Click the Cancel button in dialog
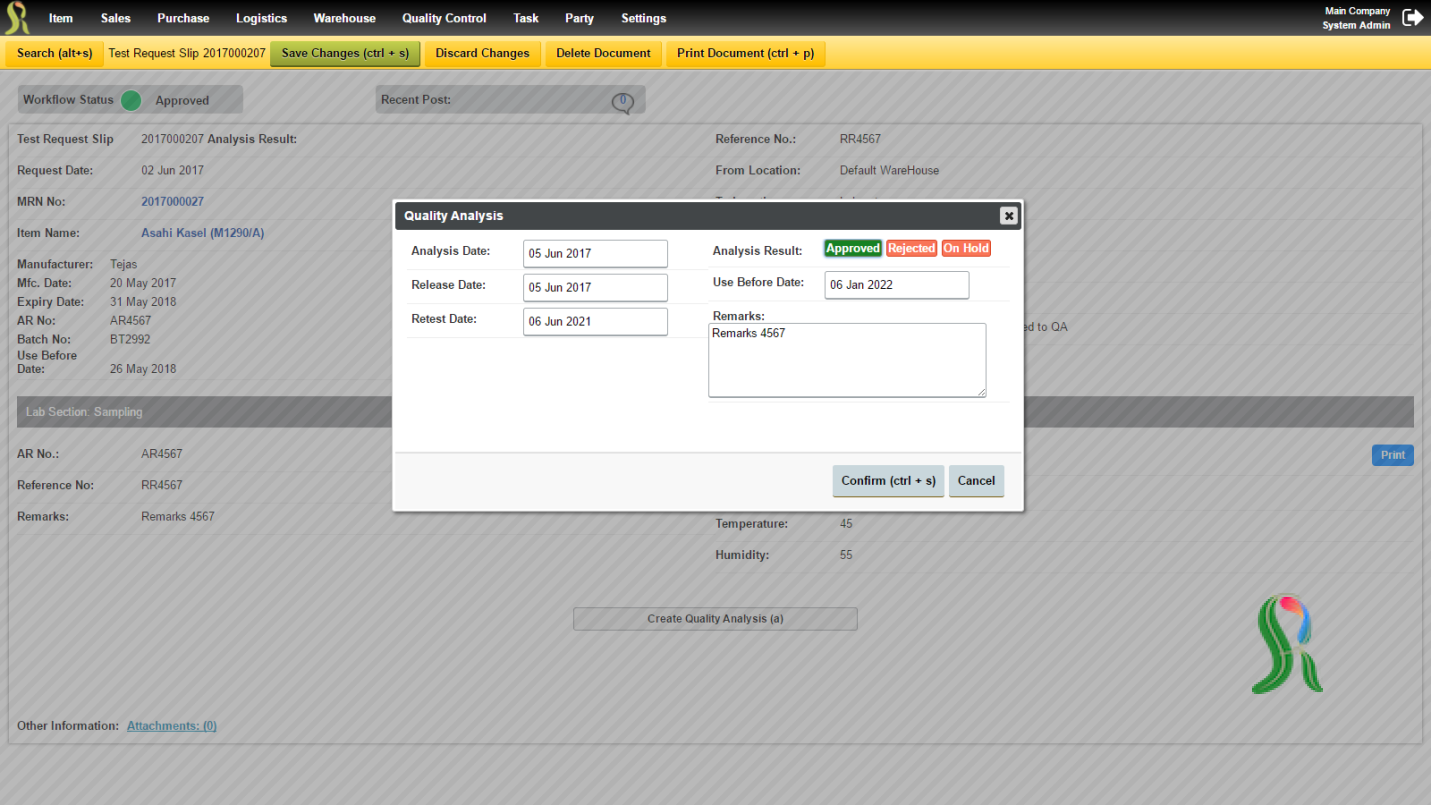 click(976, 481)
